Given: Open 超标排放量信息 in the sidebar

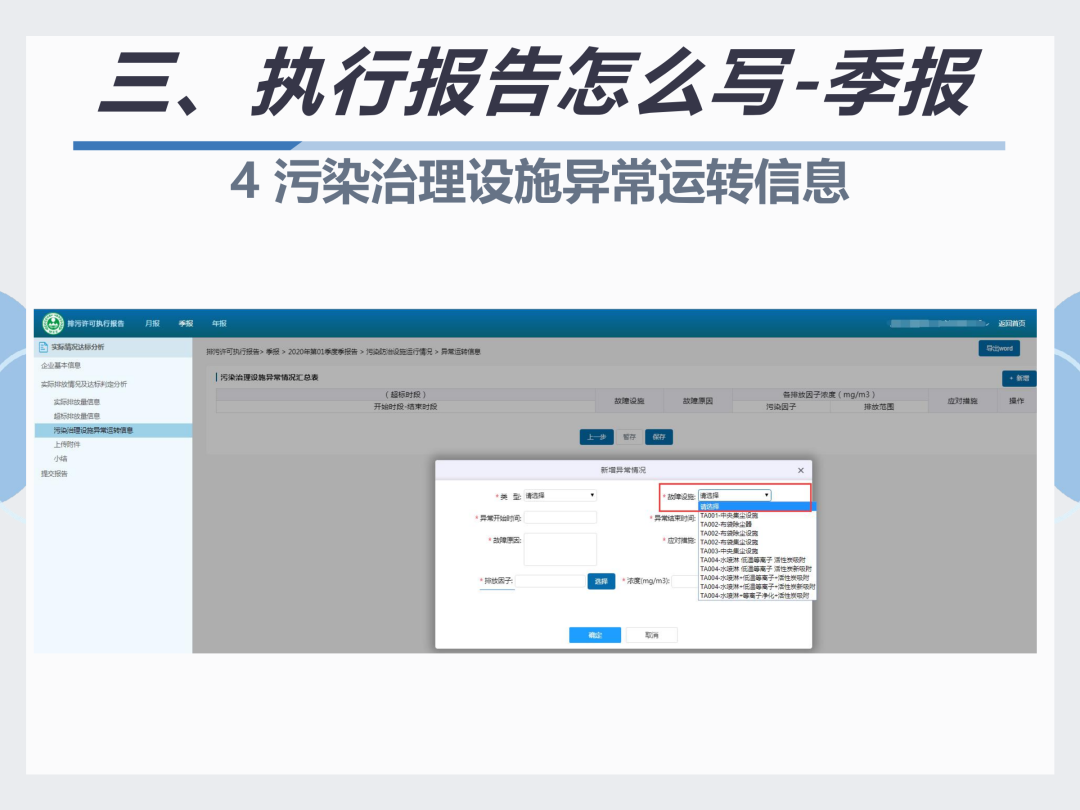Looking at the screenshot, I should [76, 416].
